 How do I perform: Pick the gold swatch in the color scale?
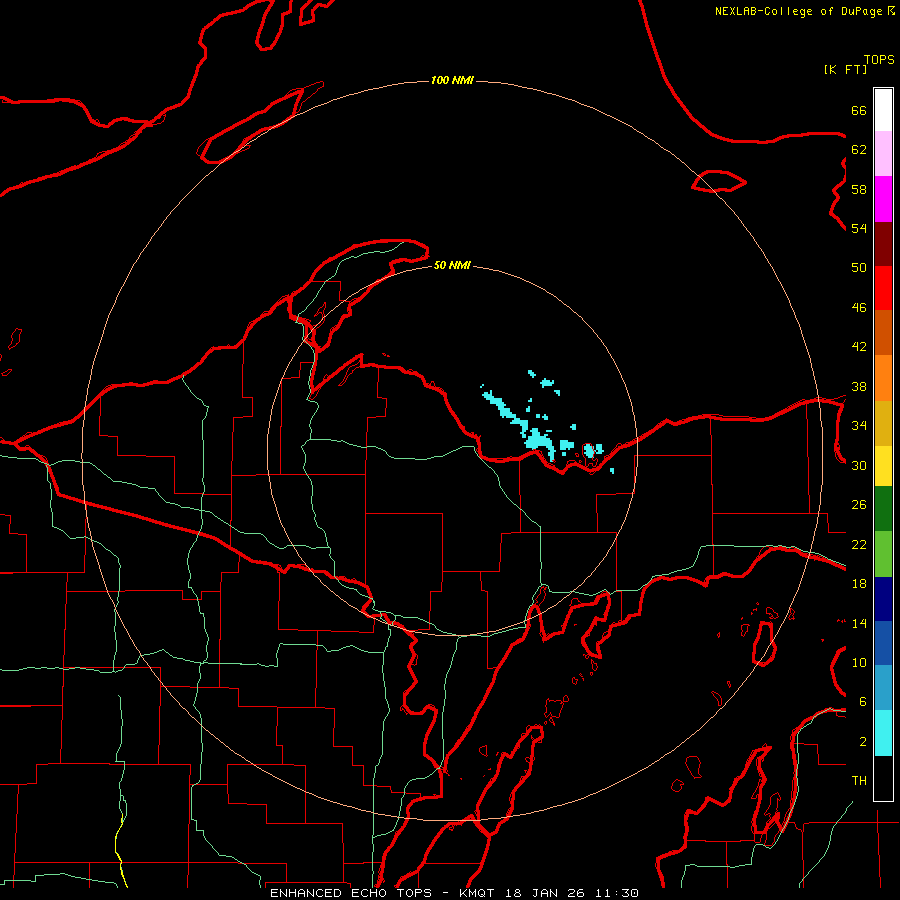click(x=883, y=424)
